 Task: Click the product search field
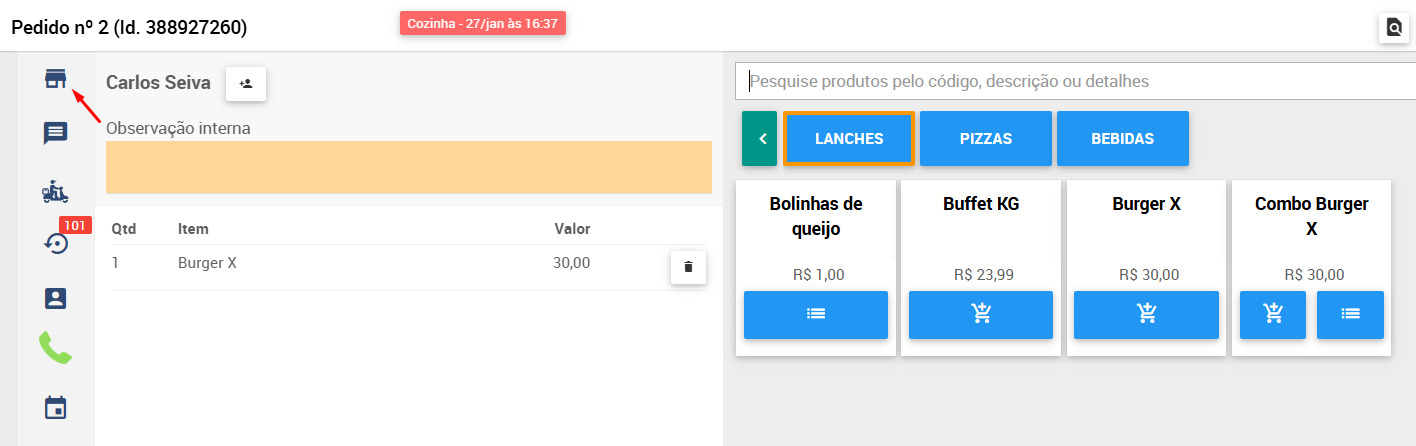[1075, 82]
